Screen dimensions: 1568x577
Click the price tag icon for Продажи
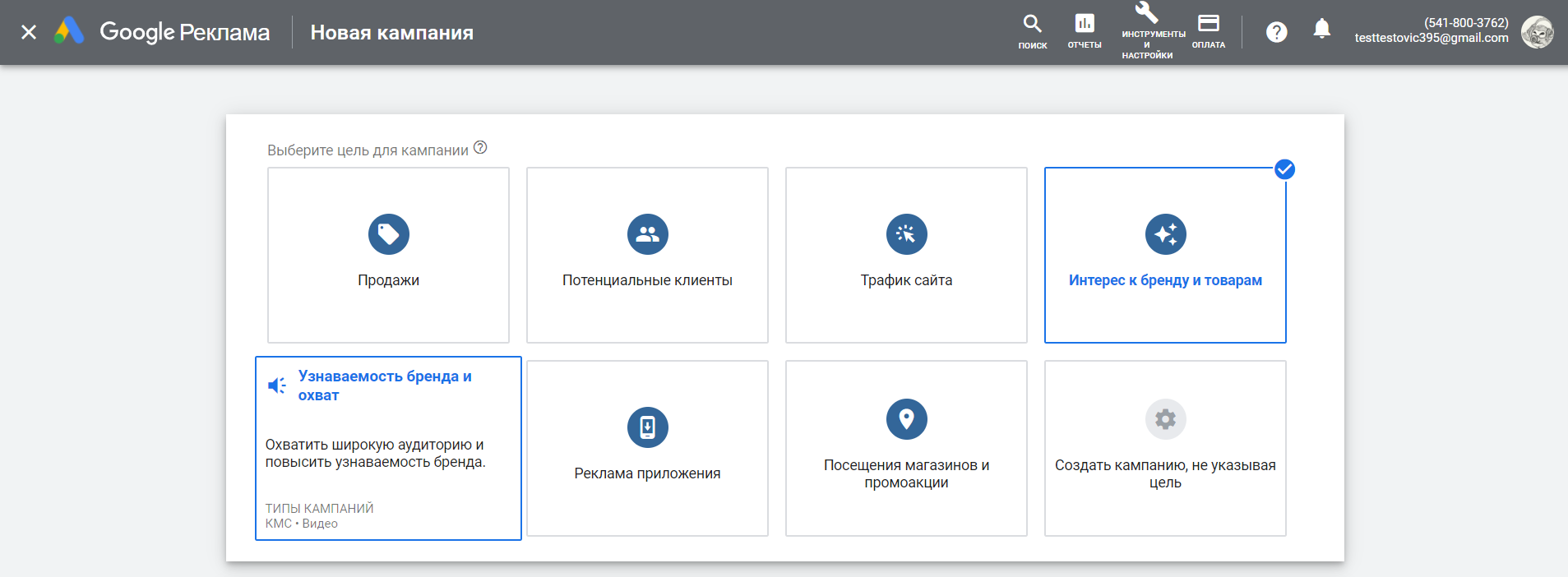389,234
